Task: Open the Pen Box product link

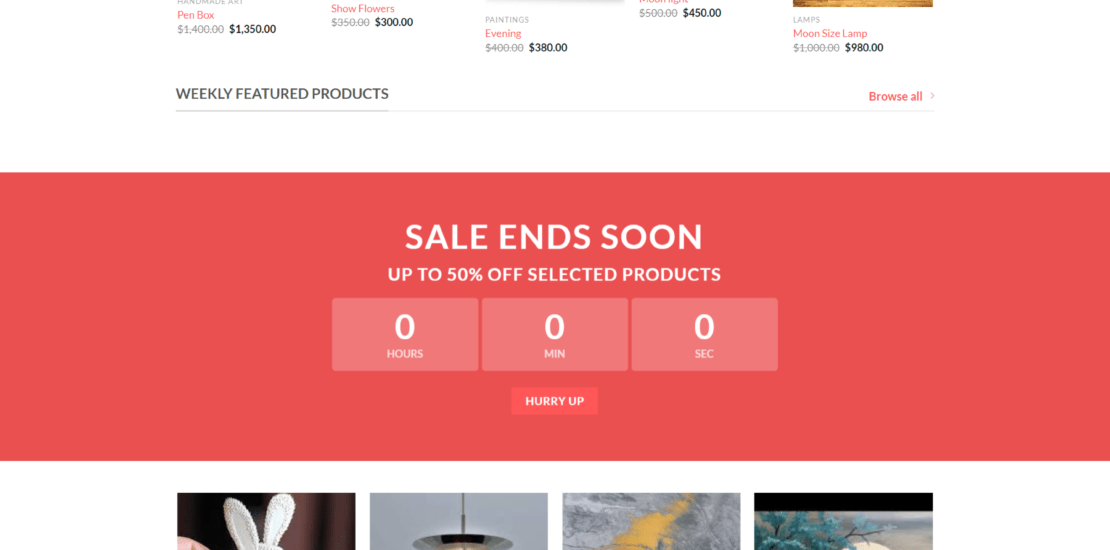Action: pos(195,15)
